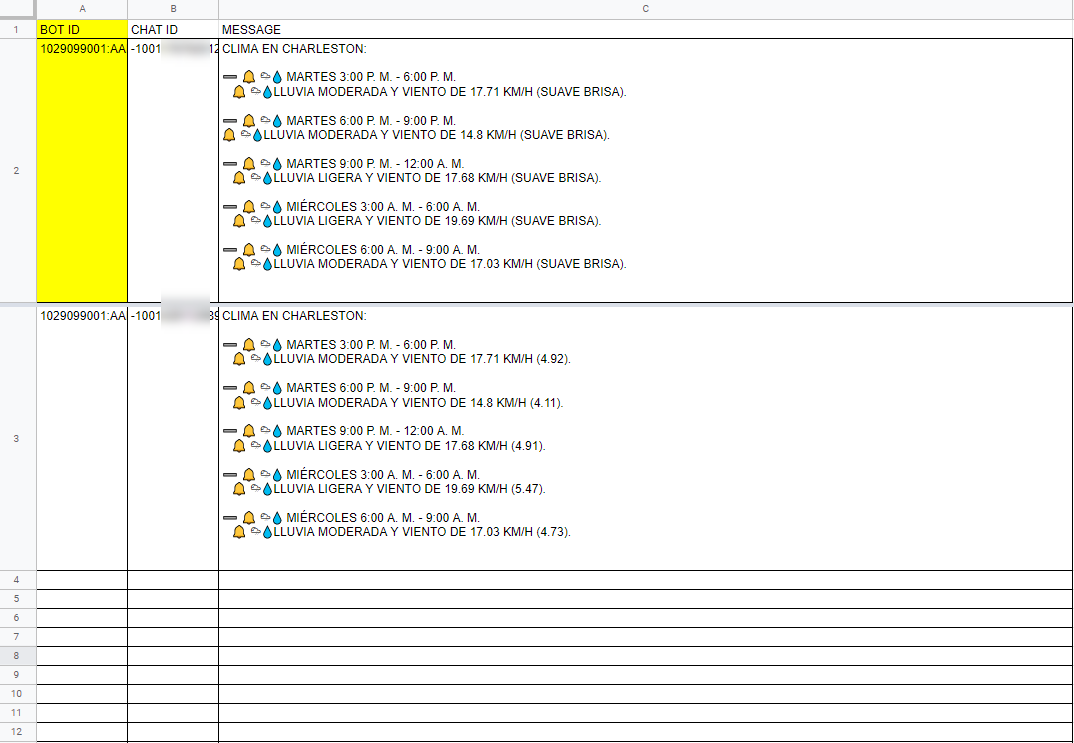Select row 7 header

(18, 637)
